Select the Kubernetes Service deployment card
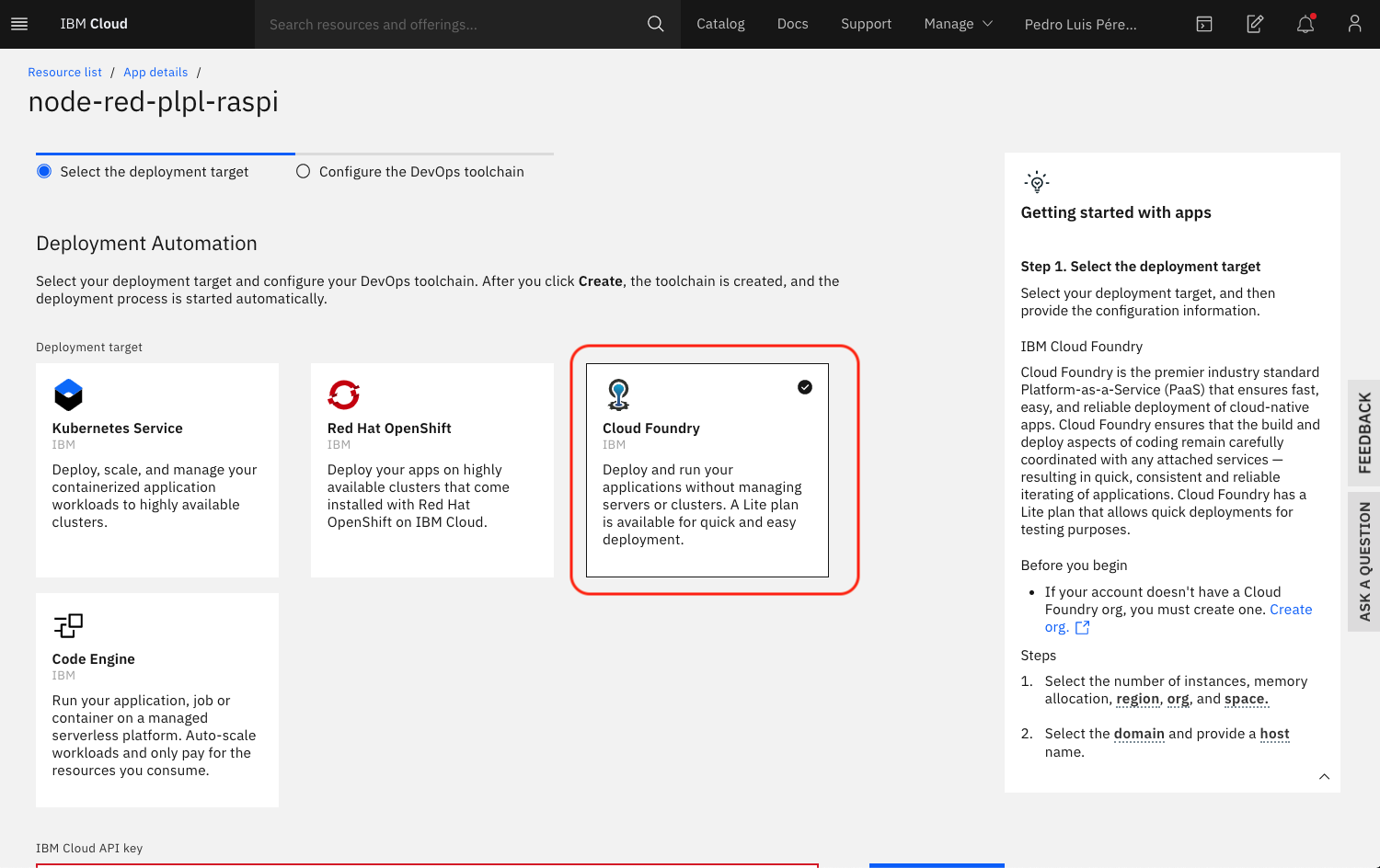The width and height of the screenshot is (1380, 868). [157, 470]
